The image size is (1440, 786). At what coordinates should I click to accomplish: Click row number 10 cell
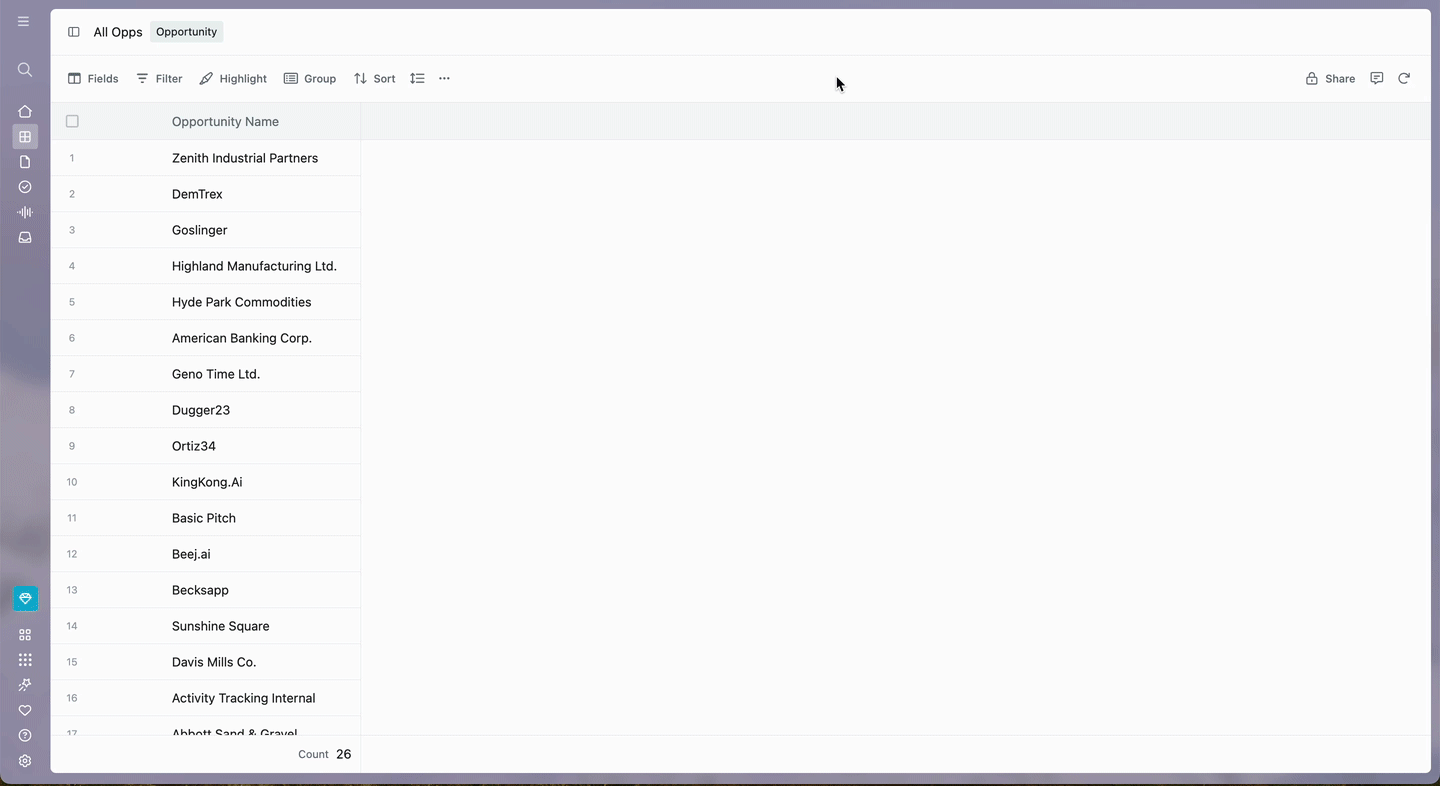72,482
